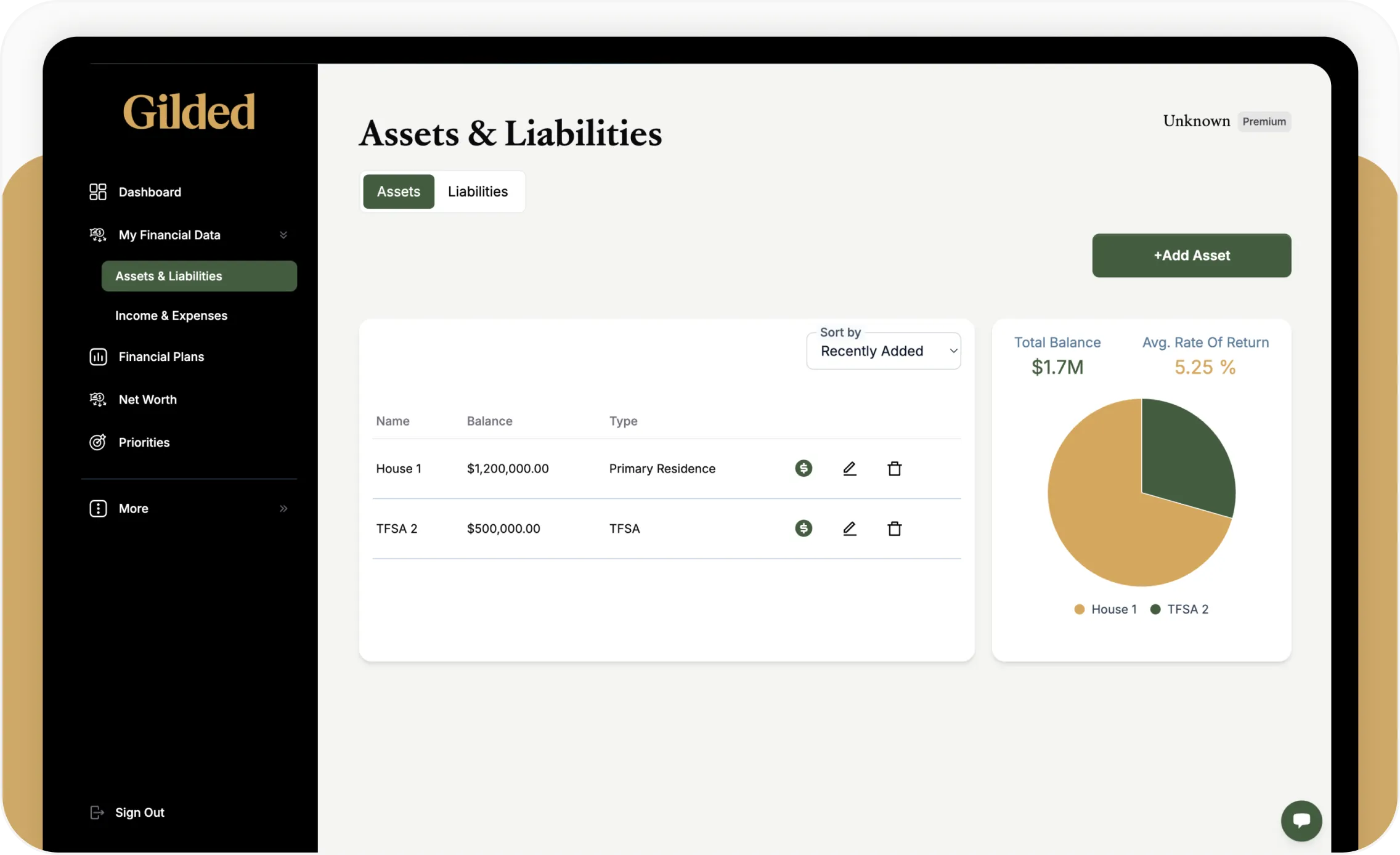Open the chat support bubble

click(x=1301, y=821)
